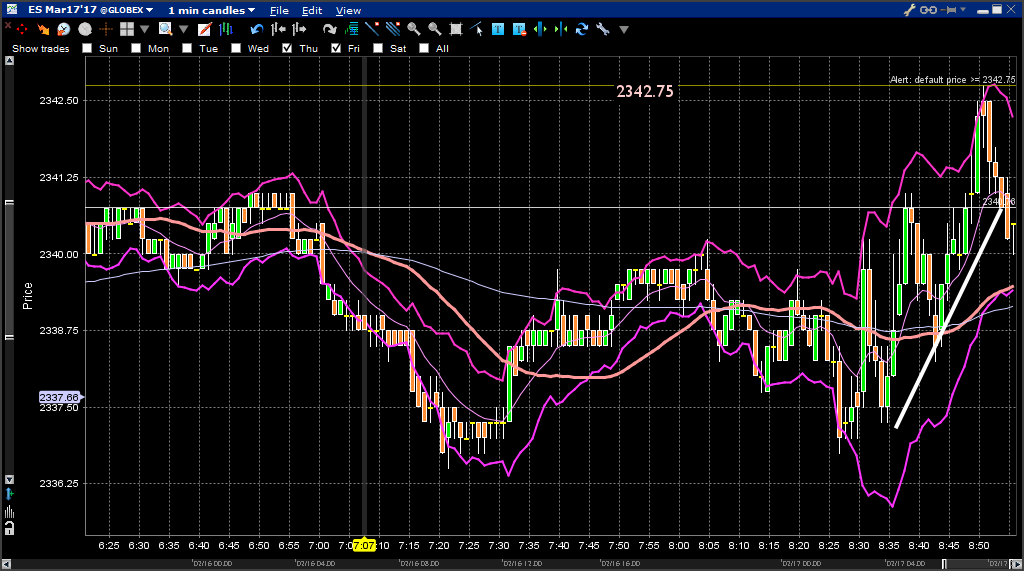Image resolution: width=1024 pixels, height=571 pixels.
Task: Open the Edit menu
Action: click(312, 10)
